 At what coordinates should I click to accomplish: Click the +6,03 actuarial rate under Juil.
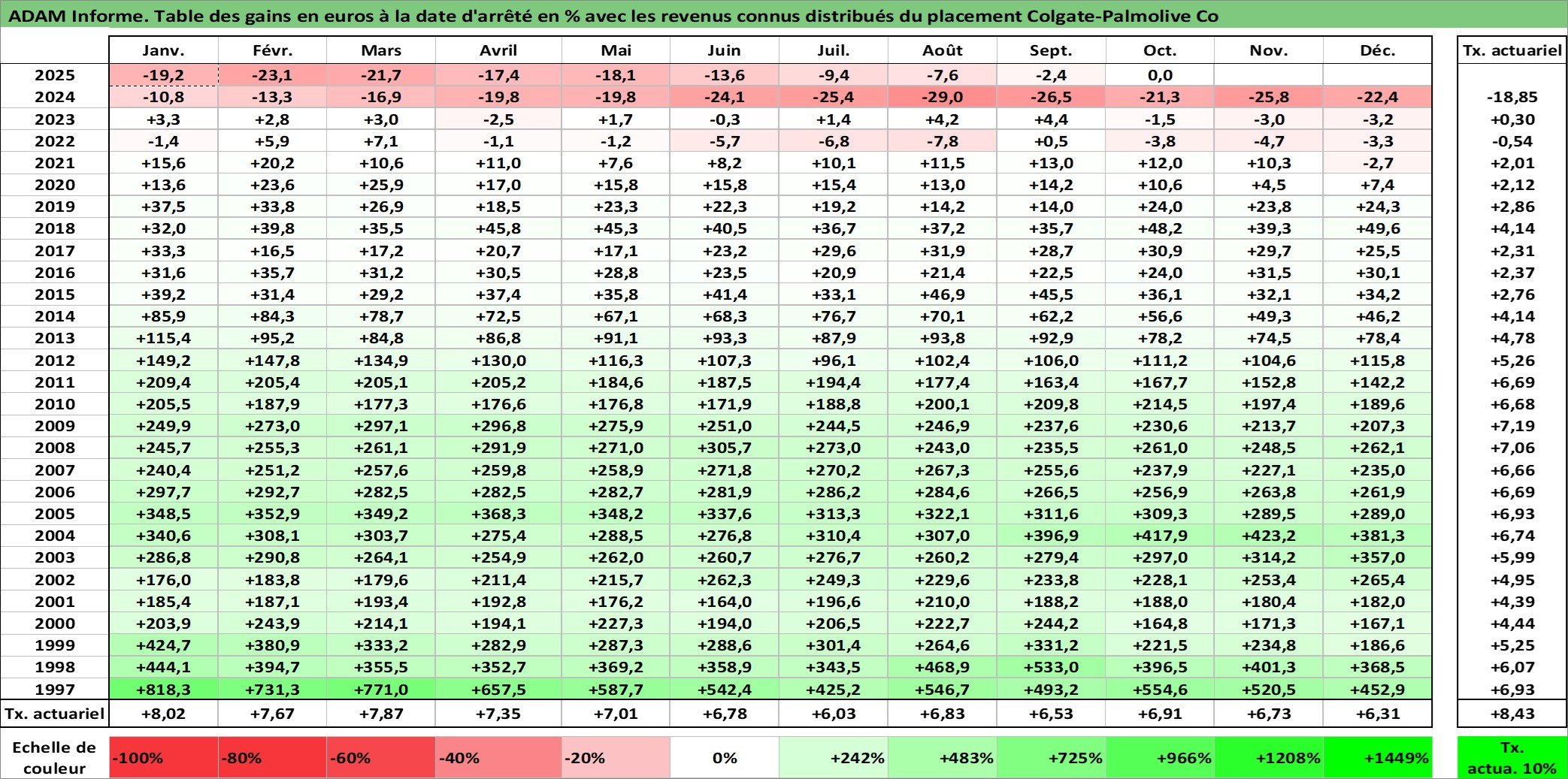click(834, 714)
